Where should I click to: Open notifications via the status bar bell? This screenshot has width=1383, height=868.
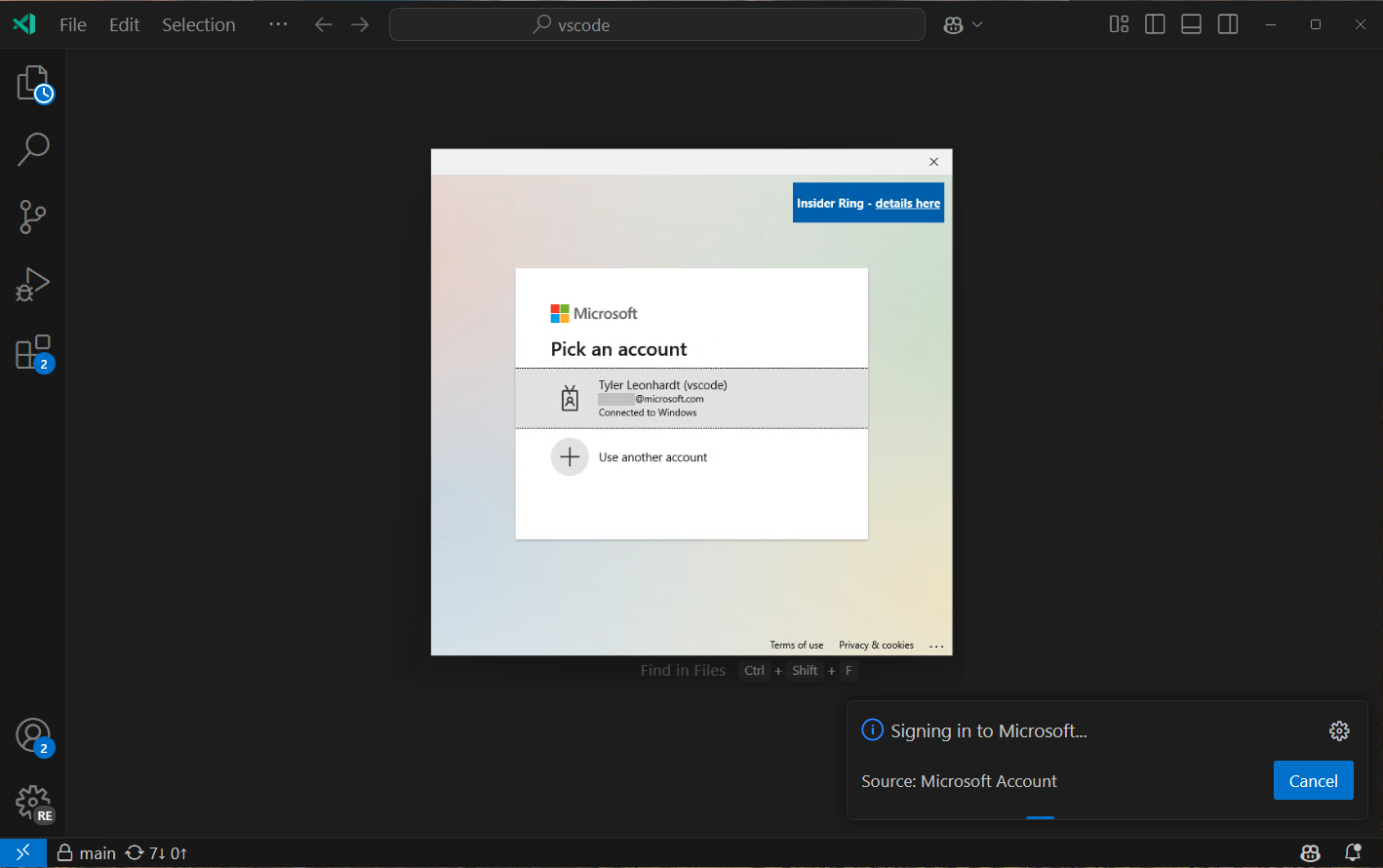tap(1354, 851)
